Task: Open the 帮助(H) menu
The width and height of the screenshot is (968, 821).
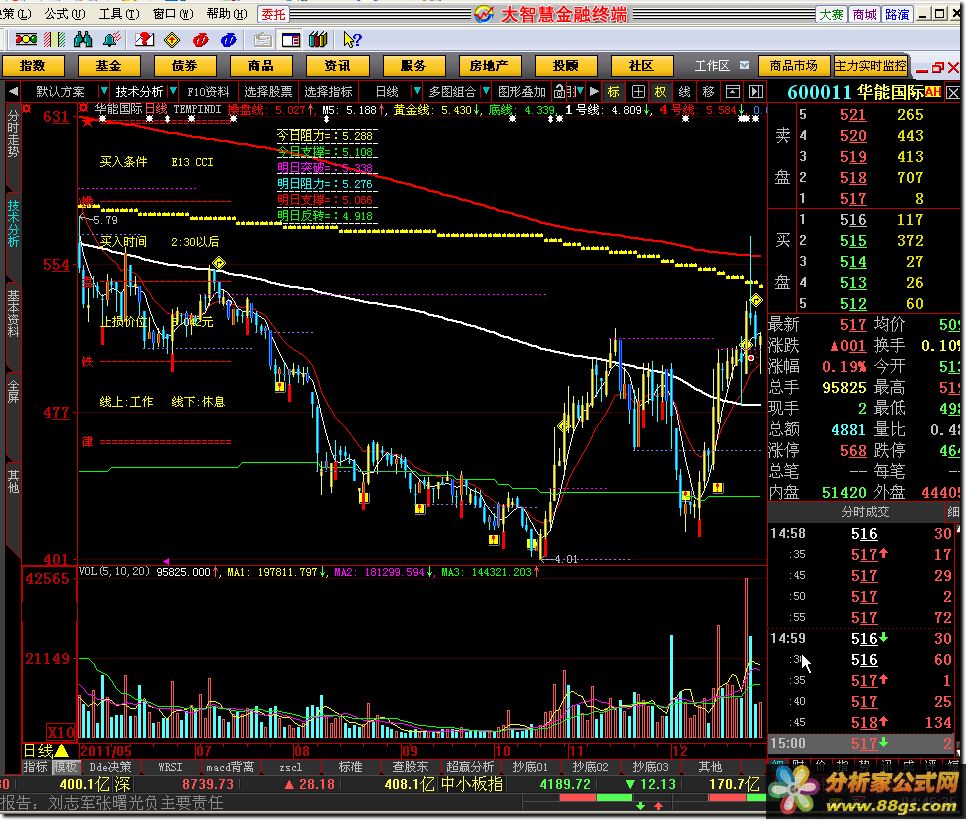Action: pyautogui.click(x=227, y=14)
